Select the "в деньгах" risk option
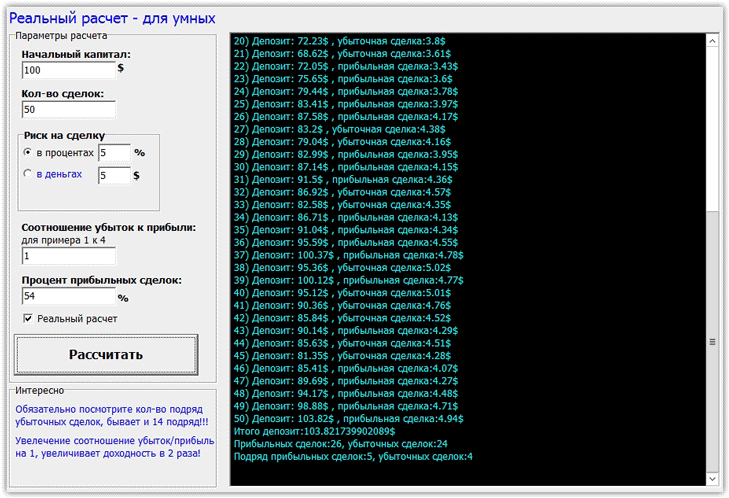The width and height of the screenshot is (729, 498). pos(28,175)
